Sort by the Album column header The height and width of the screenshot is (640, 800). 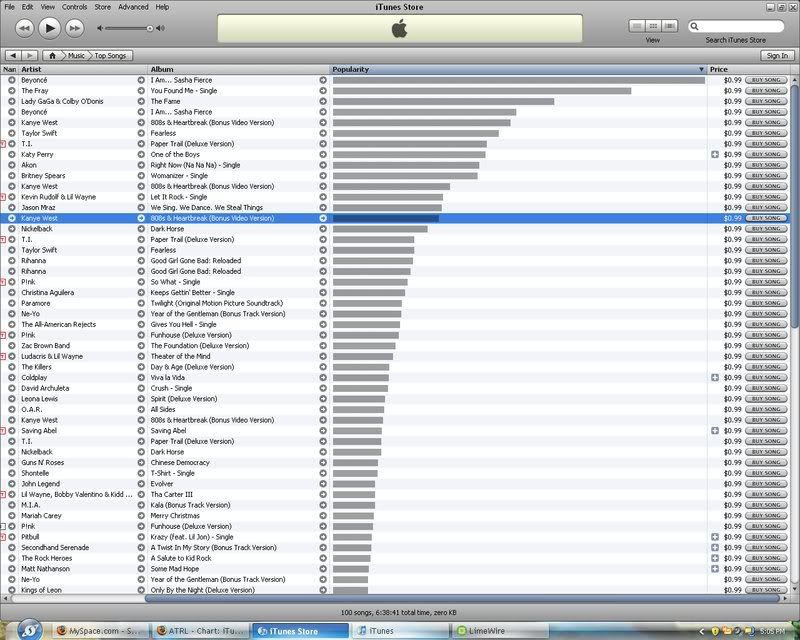(239, 69)
